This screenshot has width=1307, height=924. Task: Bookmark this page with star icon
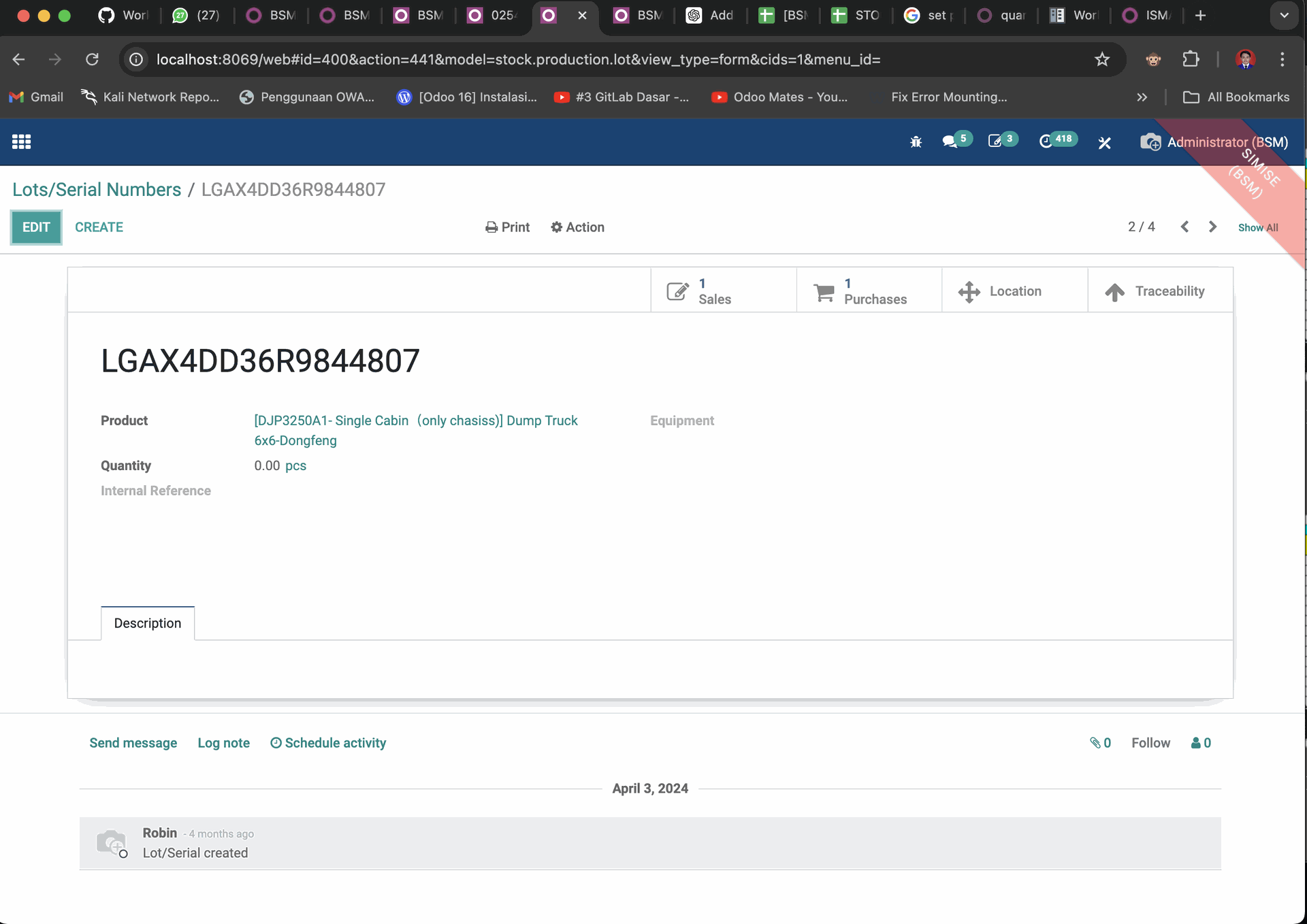click(x=1102, y=60)
